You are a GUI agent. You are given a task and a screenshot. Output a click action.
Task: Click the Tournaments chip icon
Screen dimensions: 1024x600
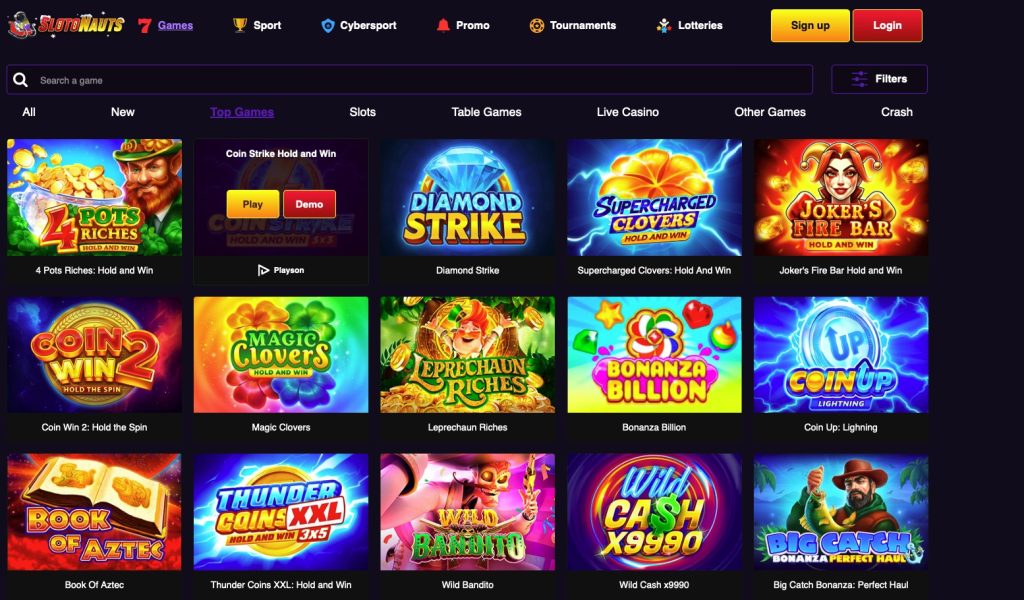(537, 25)
